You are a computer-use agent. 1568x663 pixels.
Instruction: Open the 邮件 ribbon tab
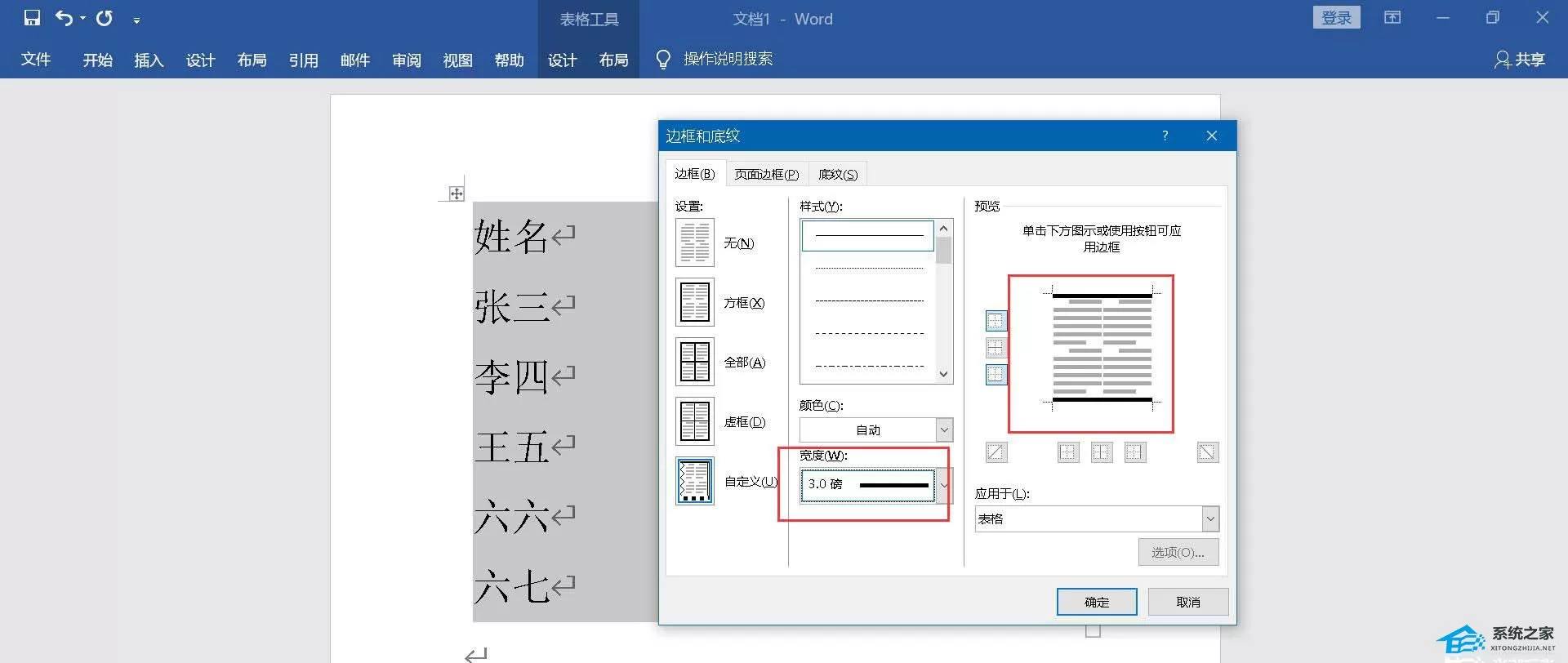tap(354, 60)
